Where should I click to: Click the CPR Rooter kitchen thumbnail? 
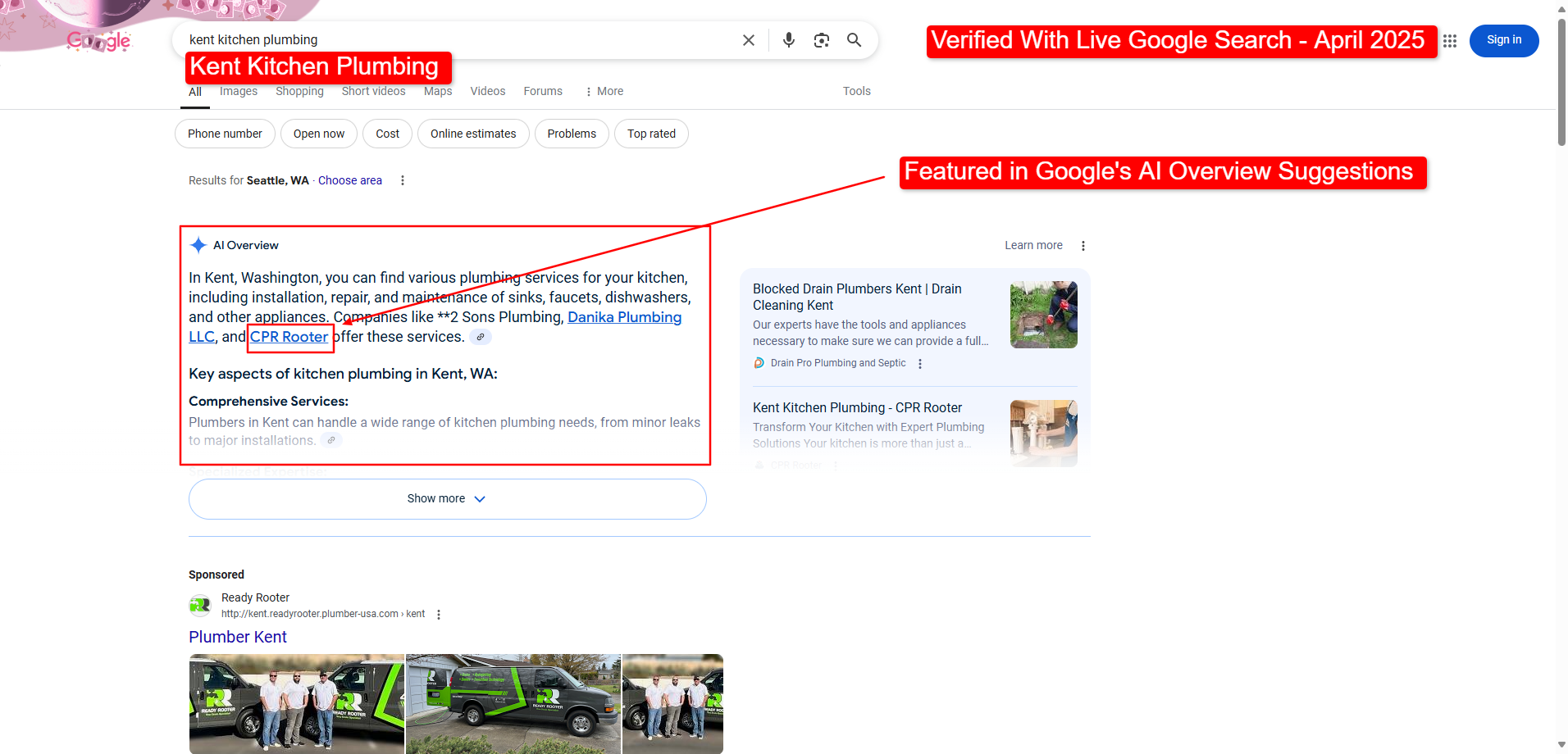(x=1043, y=434)
